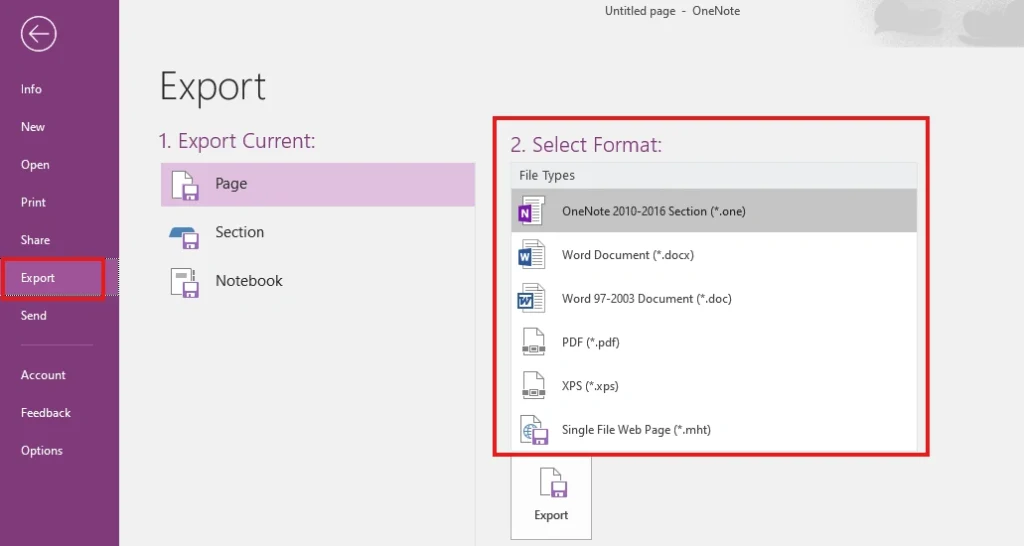Go to the Open menu entry
Screen dimensions: 1024x546
click(x=35, y=165)
